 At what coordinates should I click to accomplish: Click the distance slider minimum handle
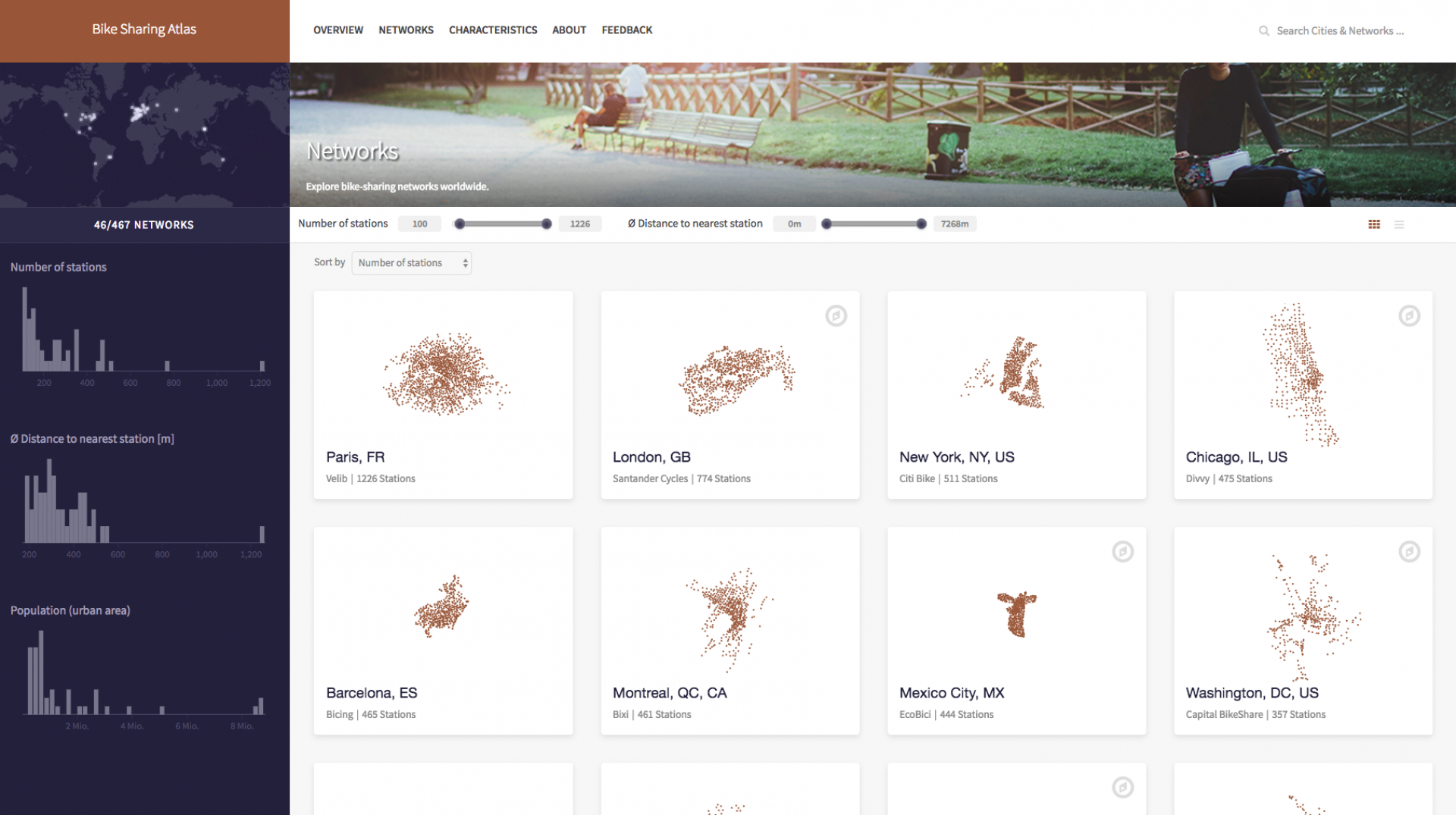pyautogui.click(x=827, y=224)
